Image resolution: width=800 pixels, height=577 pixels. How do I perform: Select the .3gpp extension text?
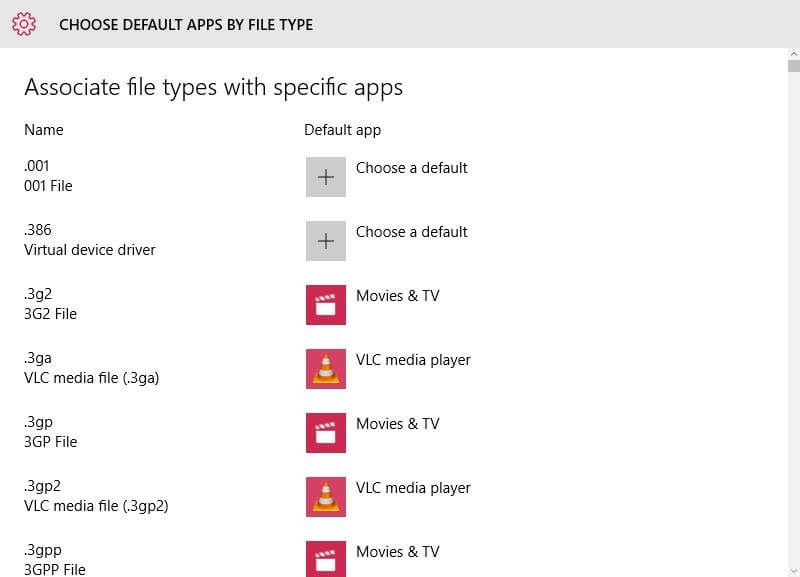coord(43,550)
